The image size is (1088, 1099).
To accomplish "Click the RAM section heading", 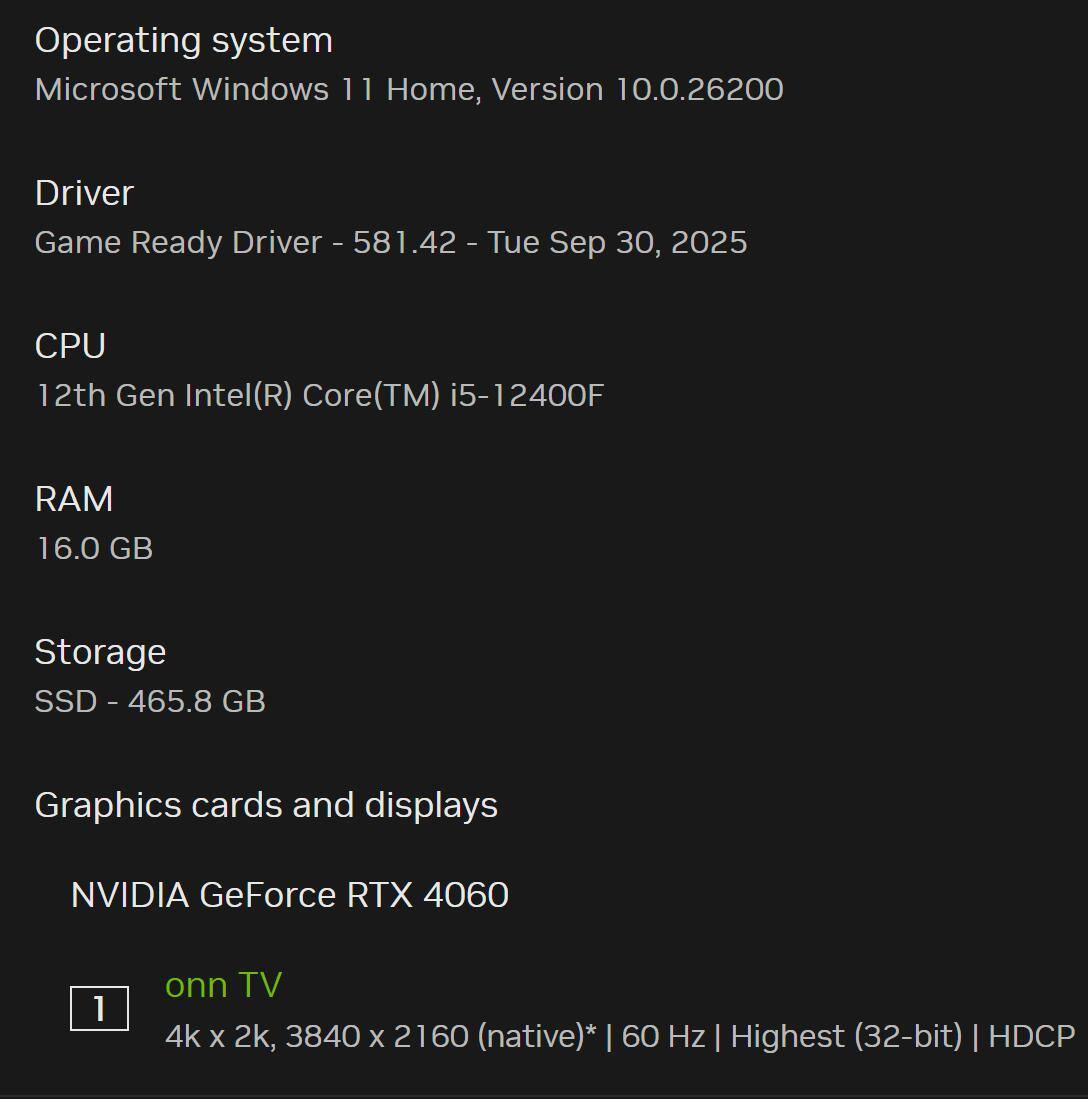I will (x=74, y=499).
